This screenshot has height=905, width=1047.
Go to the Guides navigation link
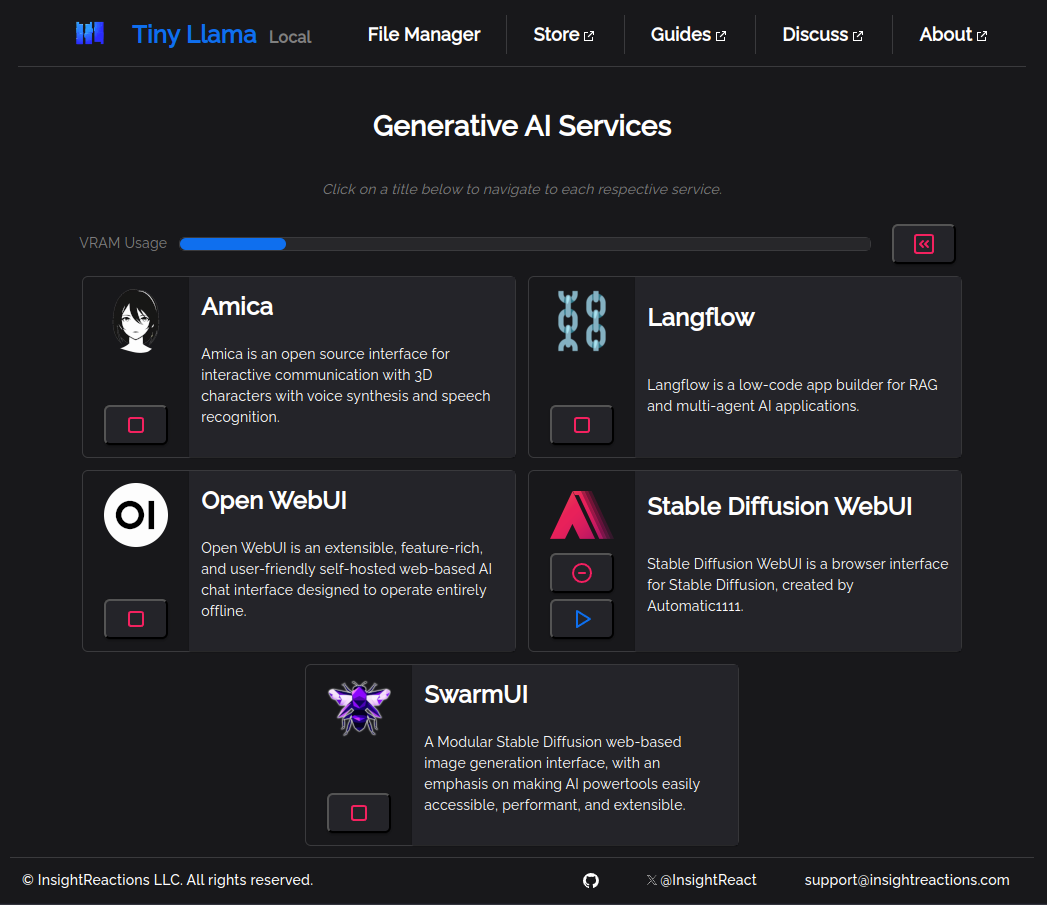pos(688,35)
